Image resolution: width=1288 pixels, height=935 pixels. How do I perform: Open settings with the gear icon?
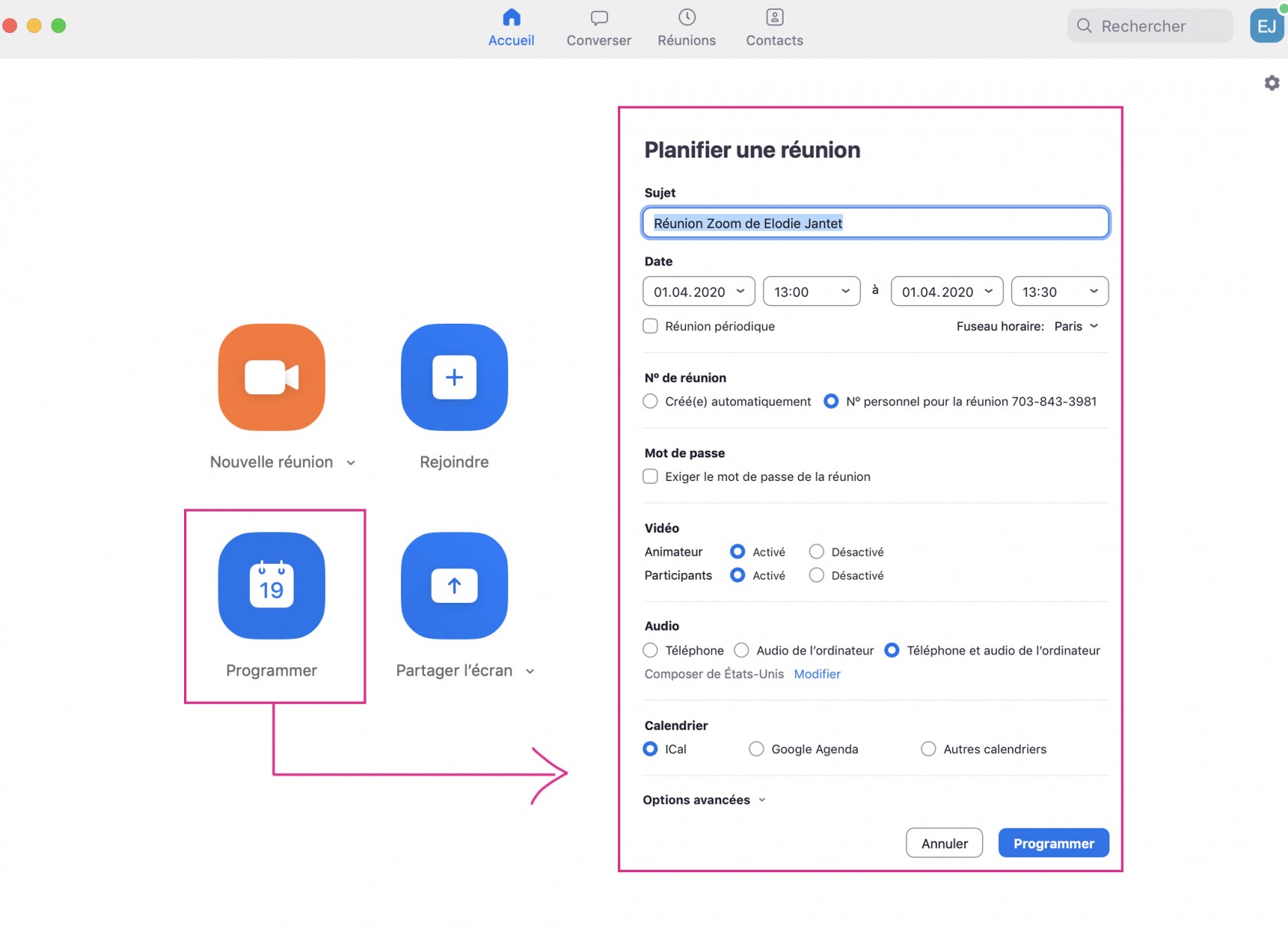click(x=1271, y=83)
